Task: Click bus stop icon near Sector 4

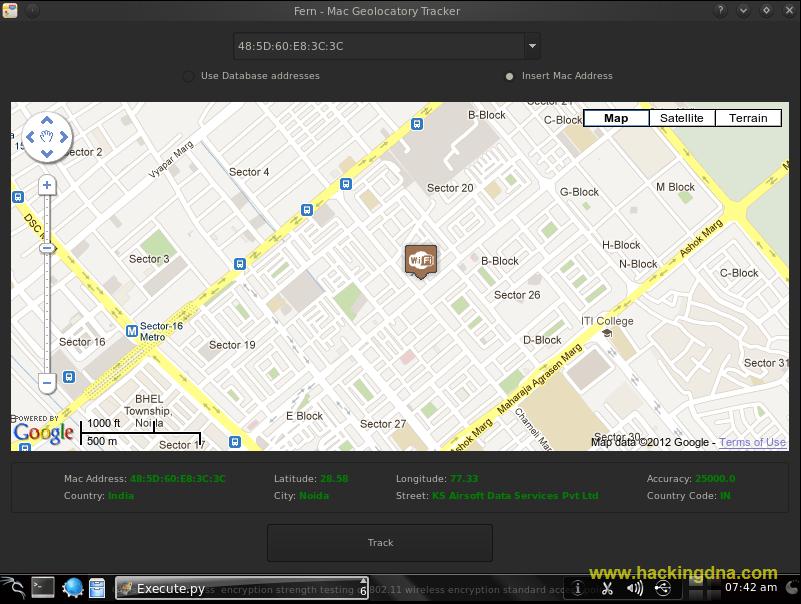Action: [307, 210]
